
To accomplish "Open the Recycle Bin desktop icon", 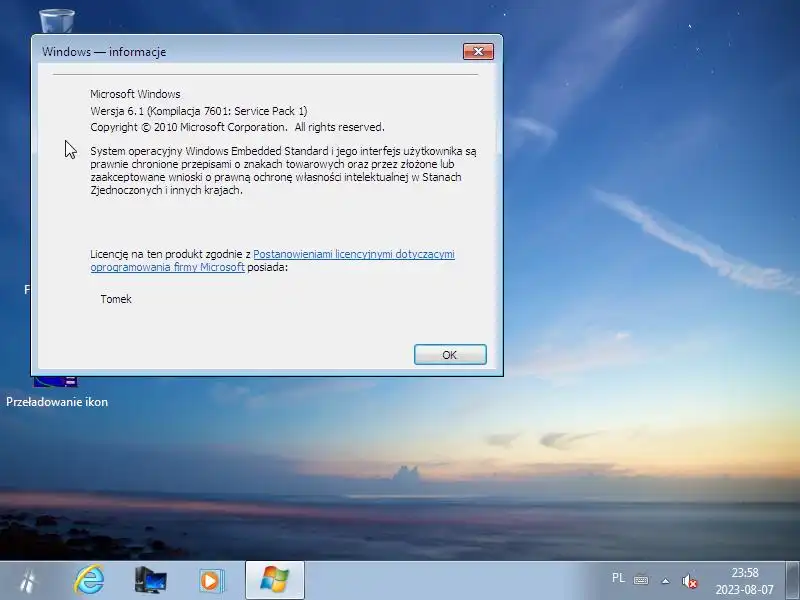I will point(57,20).
